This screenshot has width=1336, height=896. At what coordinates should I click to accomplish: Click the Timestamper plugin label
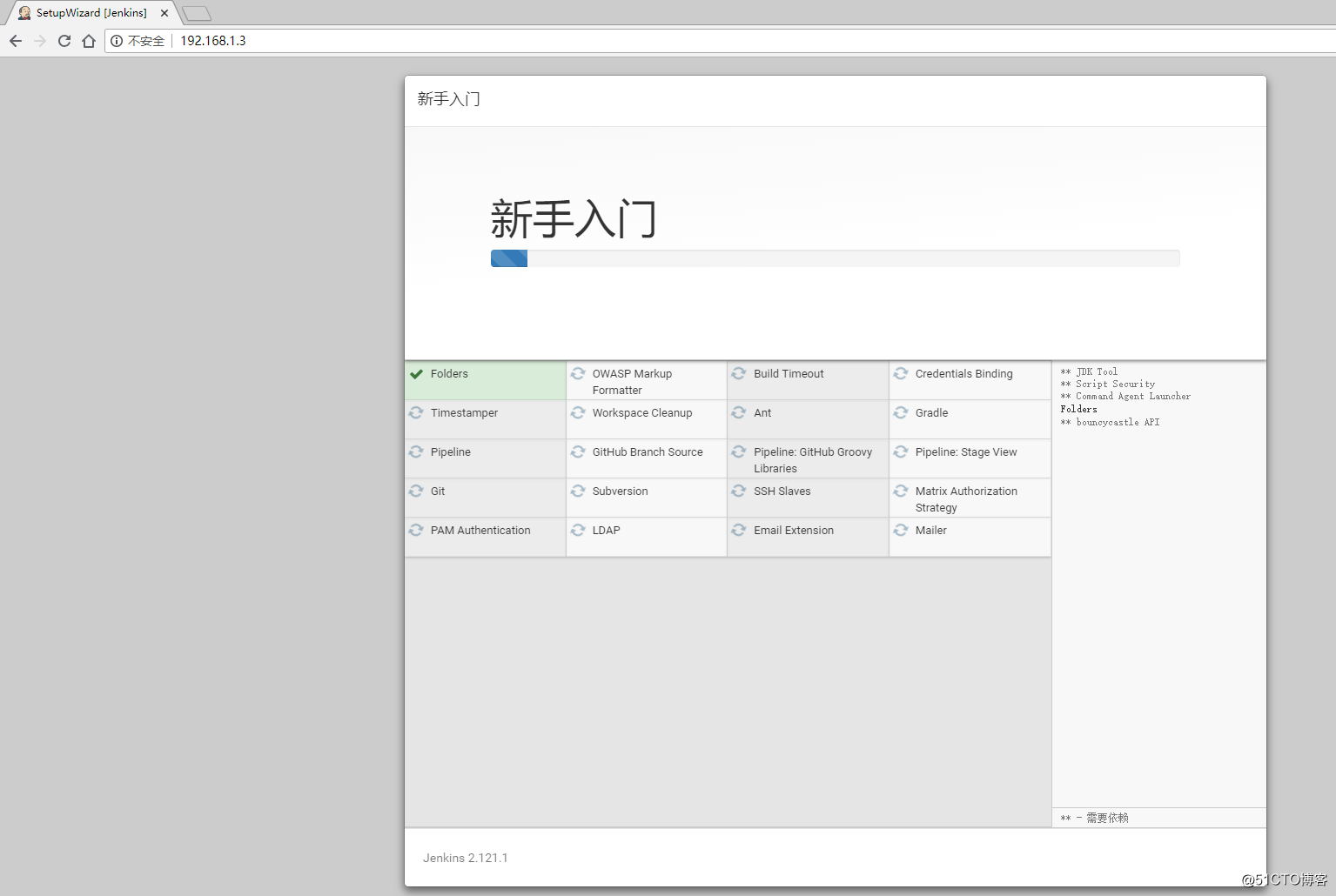coord(464,413)
